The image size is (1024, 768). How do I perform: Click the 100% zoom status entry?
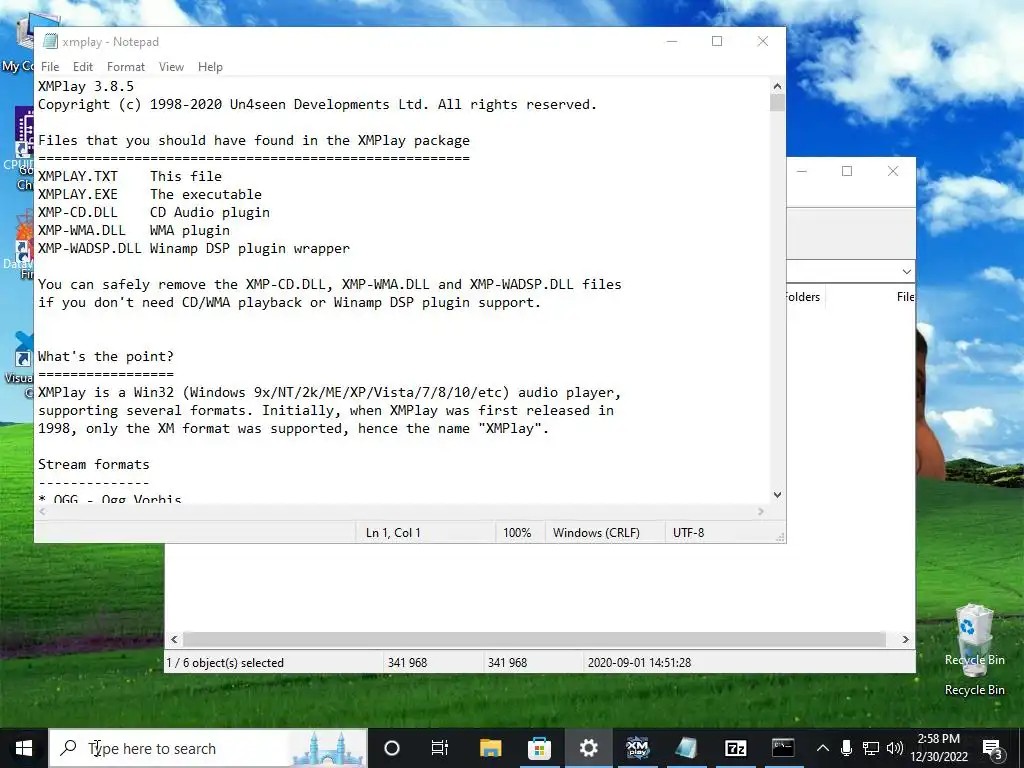point(517,533)
